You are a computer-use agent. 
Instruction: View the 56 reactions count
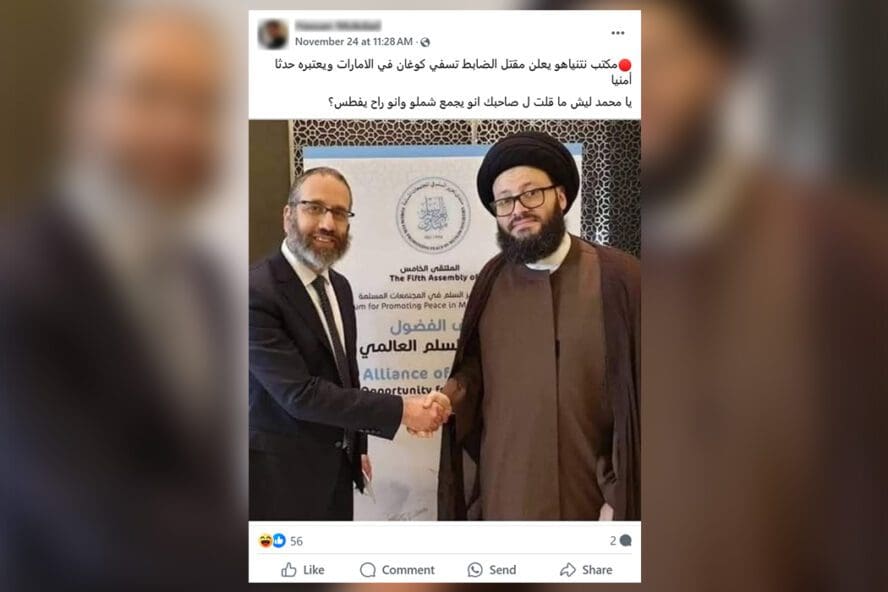pos(296,541)
